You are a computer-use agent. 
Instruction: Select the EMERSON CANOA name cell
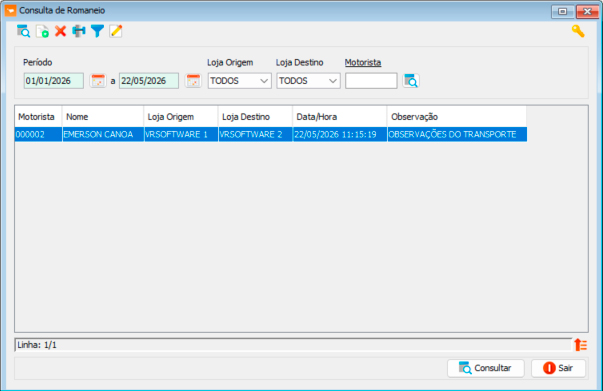coord(103,135)
